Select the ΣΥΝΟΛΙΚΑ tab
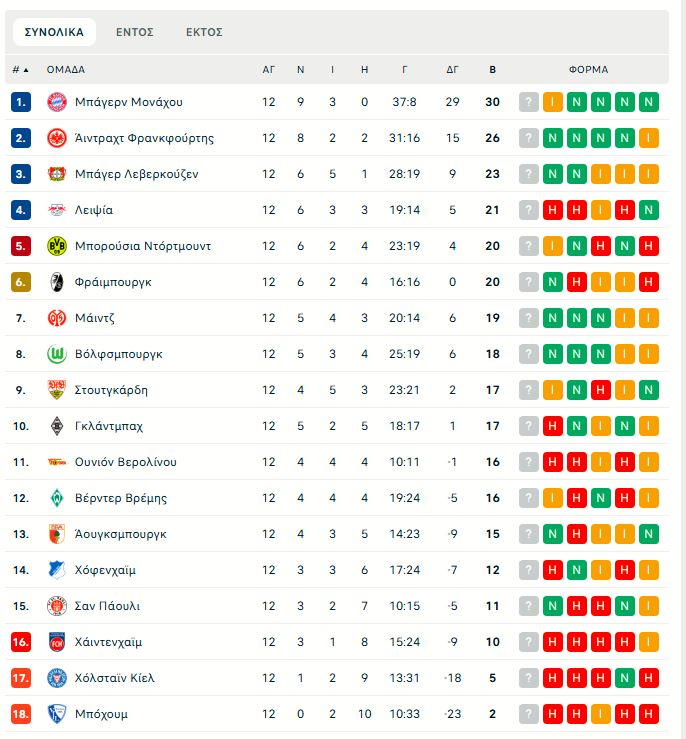Viewport: 686px width, 739px height. tap(54, 32)
